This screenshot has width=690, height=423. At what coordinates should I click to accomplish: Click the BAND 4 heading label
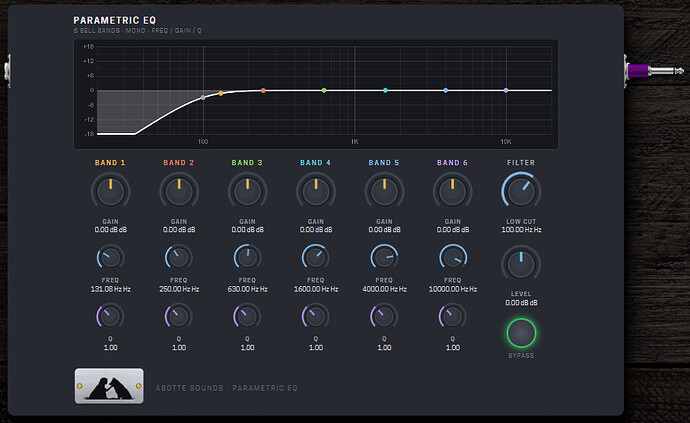[x=316, y=163]
